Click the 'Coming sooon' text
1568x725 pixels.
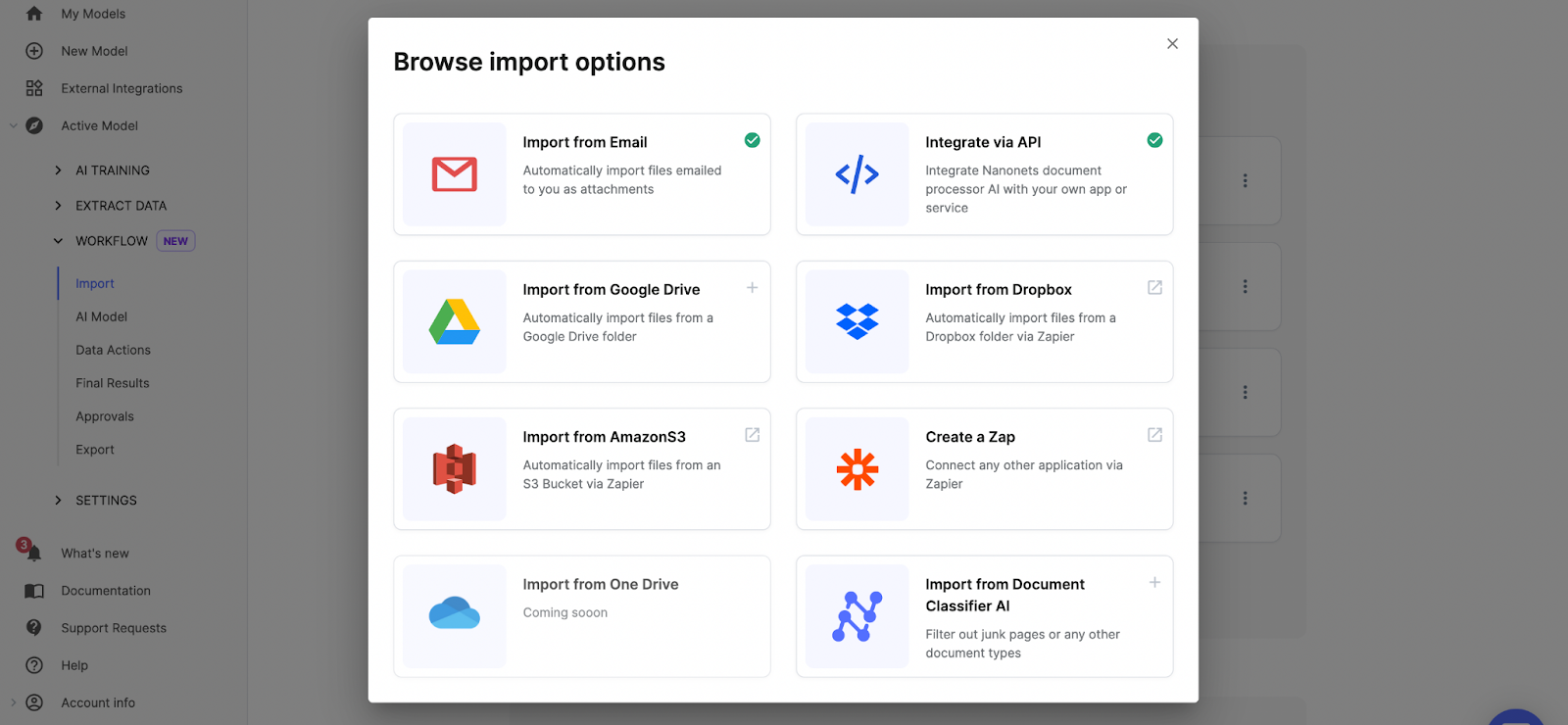point(565,612)
